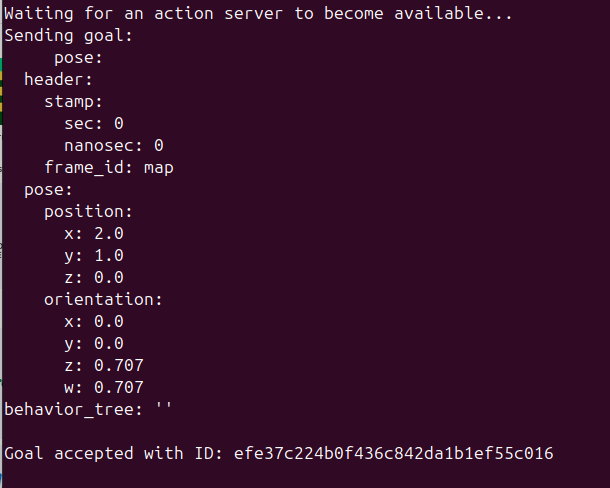This screenshot has width=610, height=488.
Task: Click the orientation "x: 0.0" line
Action: click(93, 321)
